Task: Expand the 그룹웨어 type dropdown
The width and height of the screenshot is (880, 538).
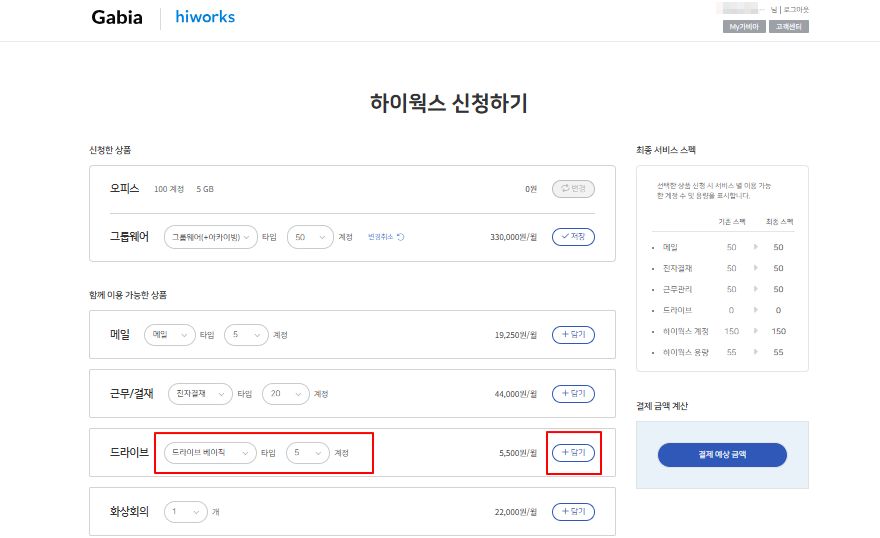Action: pos(210,237)
